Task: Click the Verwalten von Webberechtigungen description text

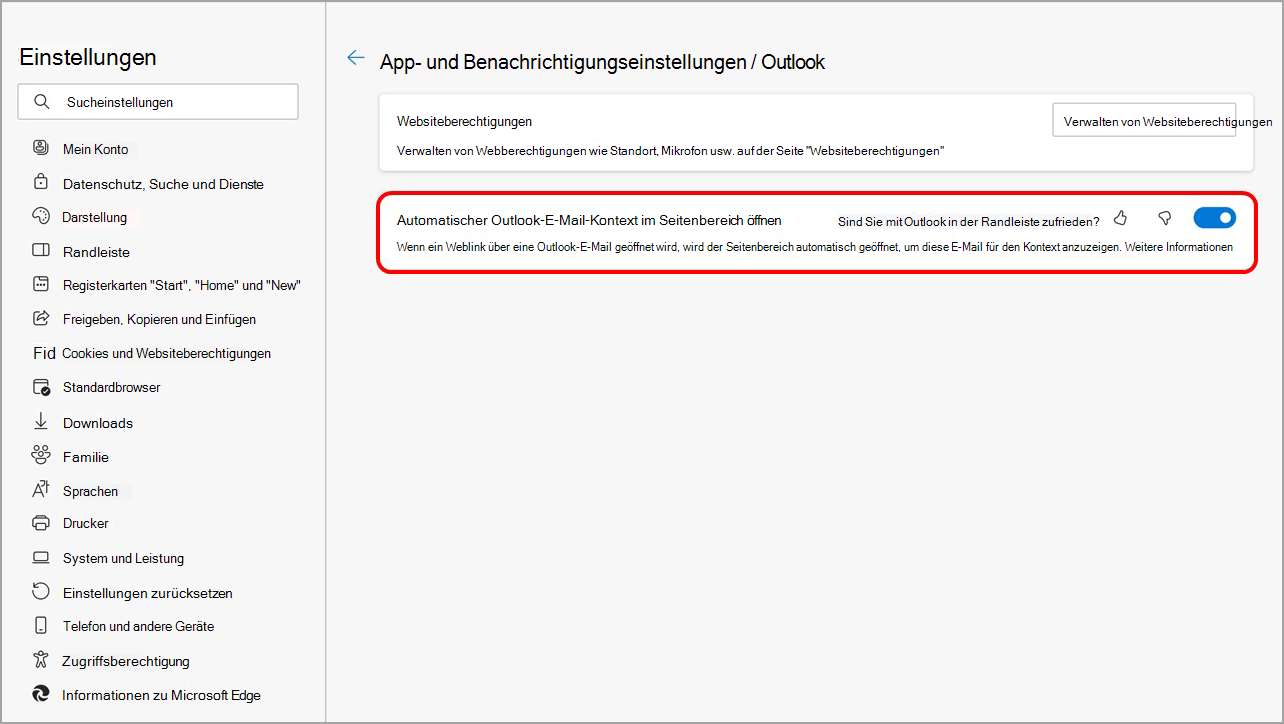Action: tap(671, 150)
